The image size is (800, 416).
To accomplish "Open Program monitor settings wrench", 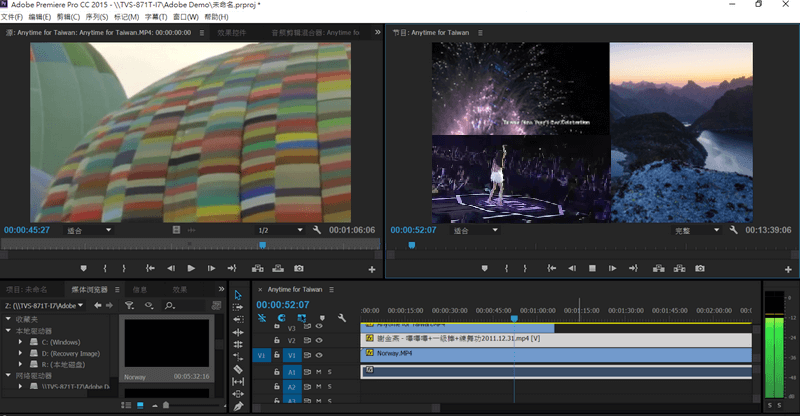I will click(734, 230).
